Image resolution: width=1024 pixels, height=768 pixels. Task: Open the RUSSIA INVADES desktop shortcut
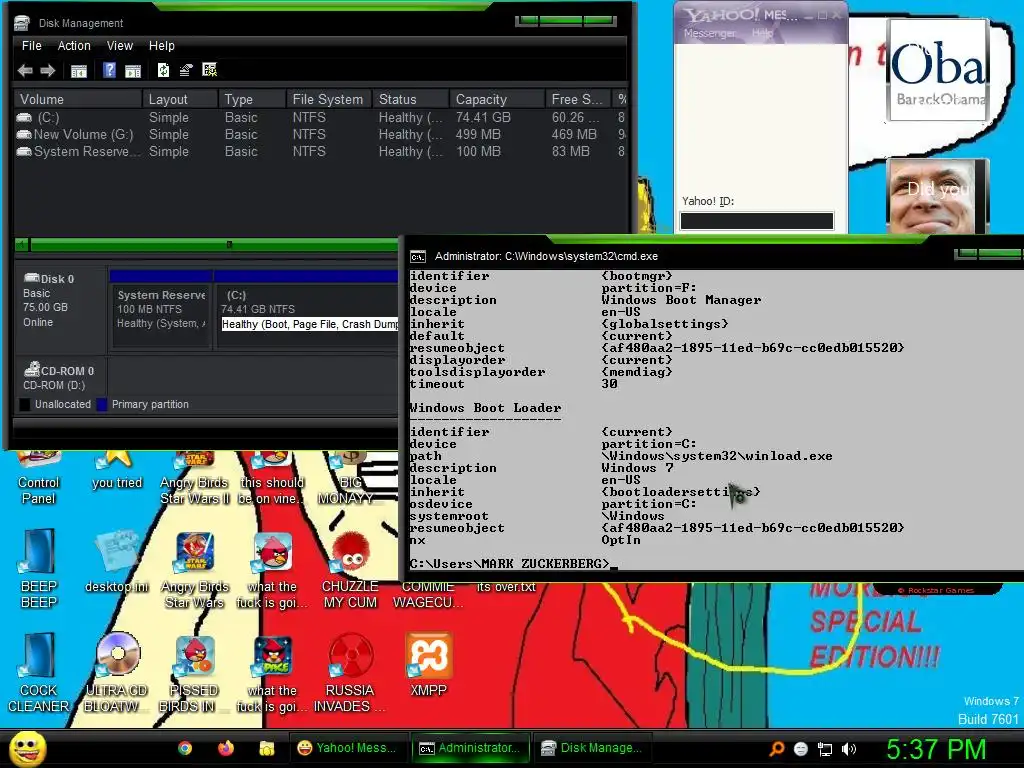350,673
